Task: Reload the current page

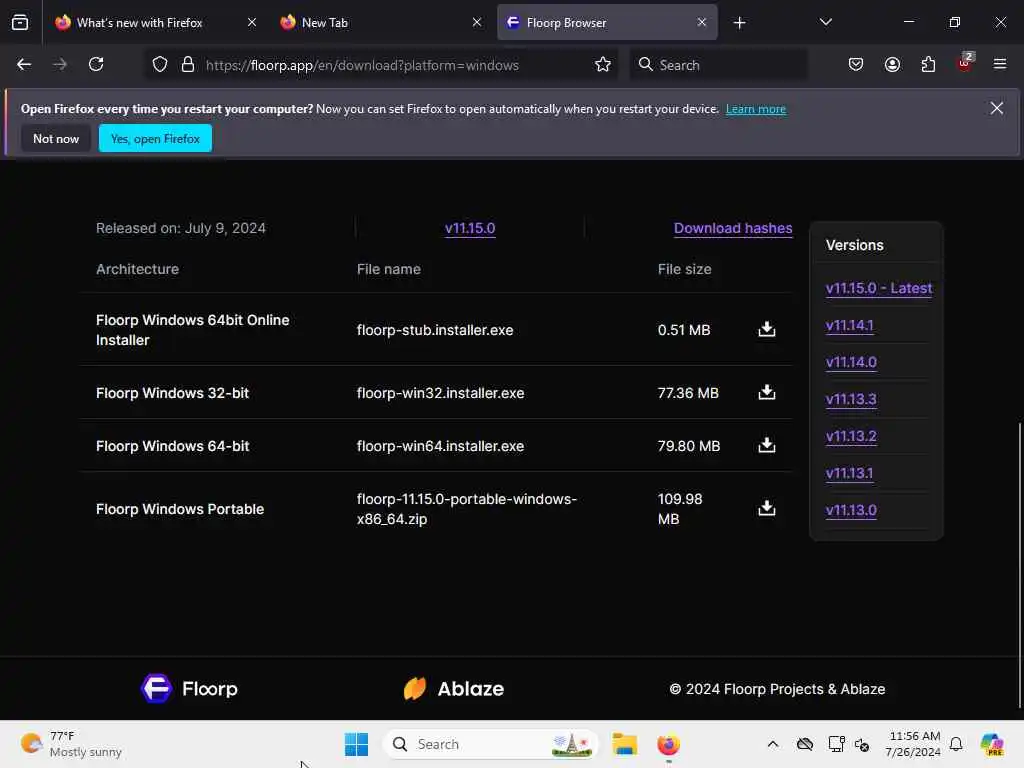Action: [96, 64]
